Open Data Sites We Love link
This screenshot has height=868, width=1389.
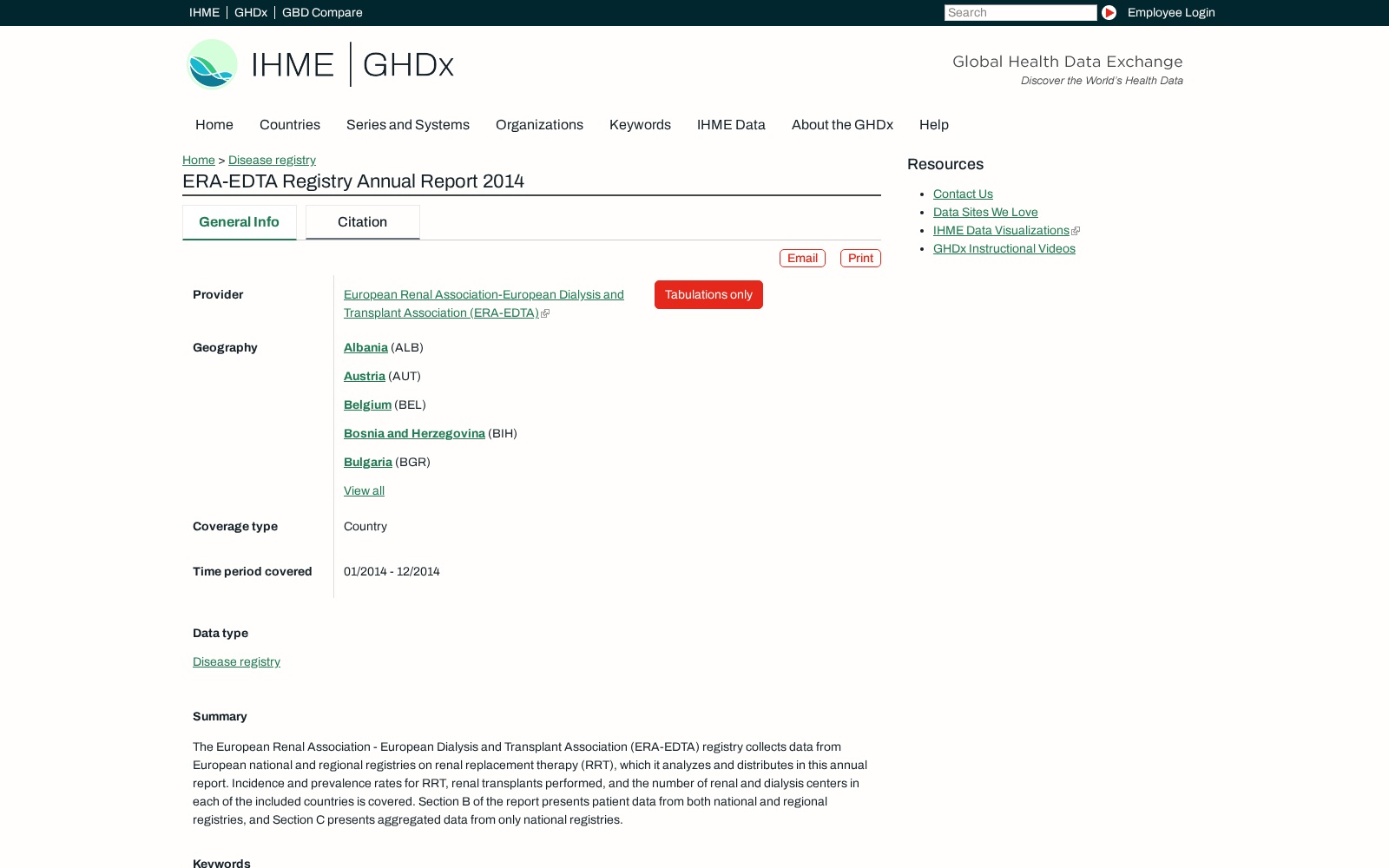[985, 213]
